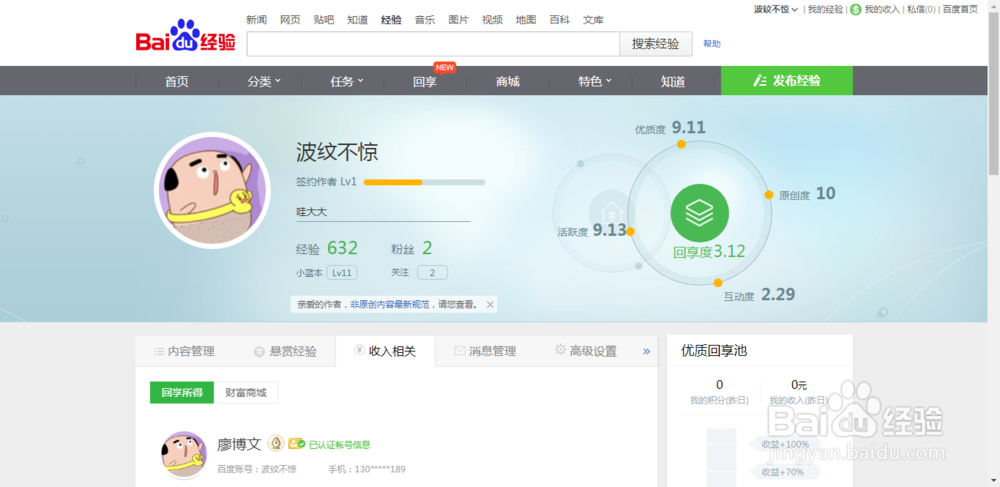This screenshot has height=487, width=1000.
Task: Close the 非原创内容 notice banner
Action: (x=490, y=305)
